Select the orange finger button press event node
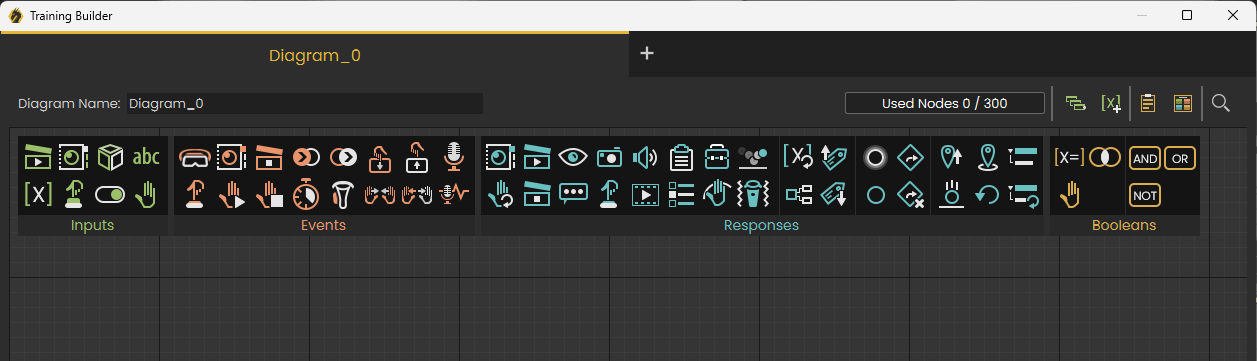 [x=194, y=194]
